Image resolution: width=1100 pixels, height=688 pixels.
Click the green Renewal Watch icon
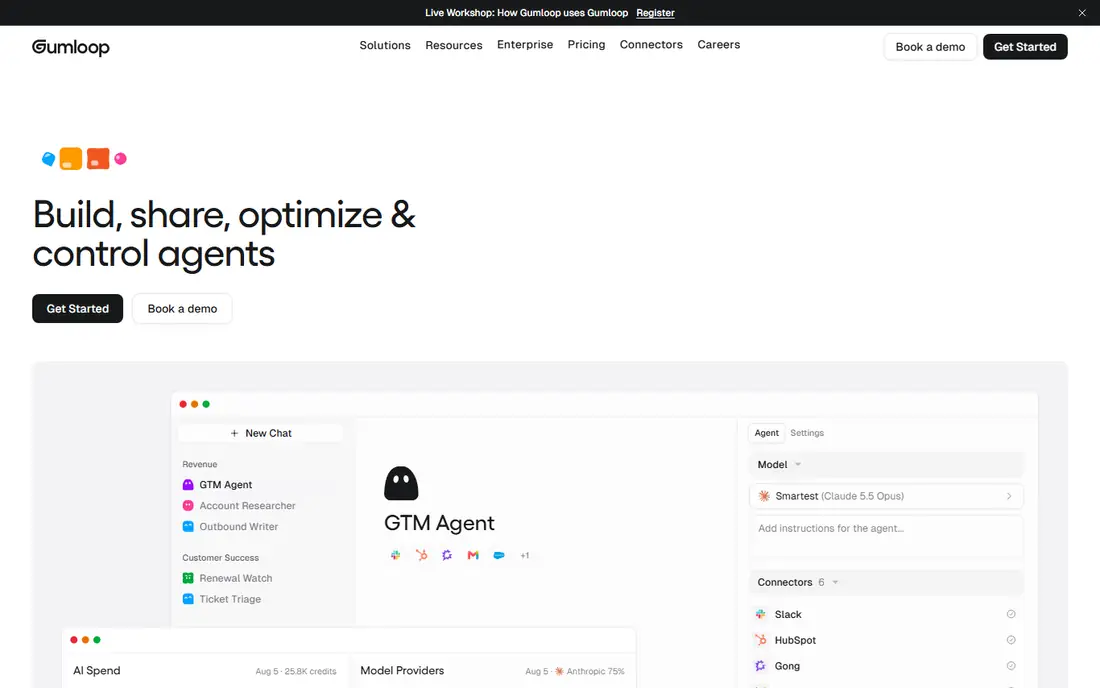(x=188, y=578)
